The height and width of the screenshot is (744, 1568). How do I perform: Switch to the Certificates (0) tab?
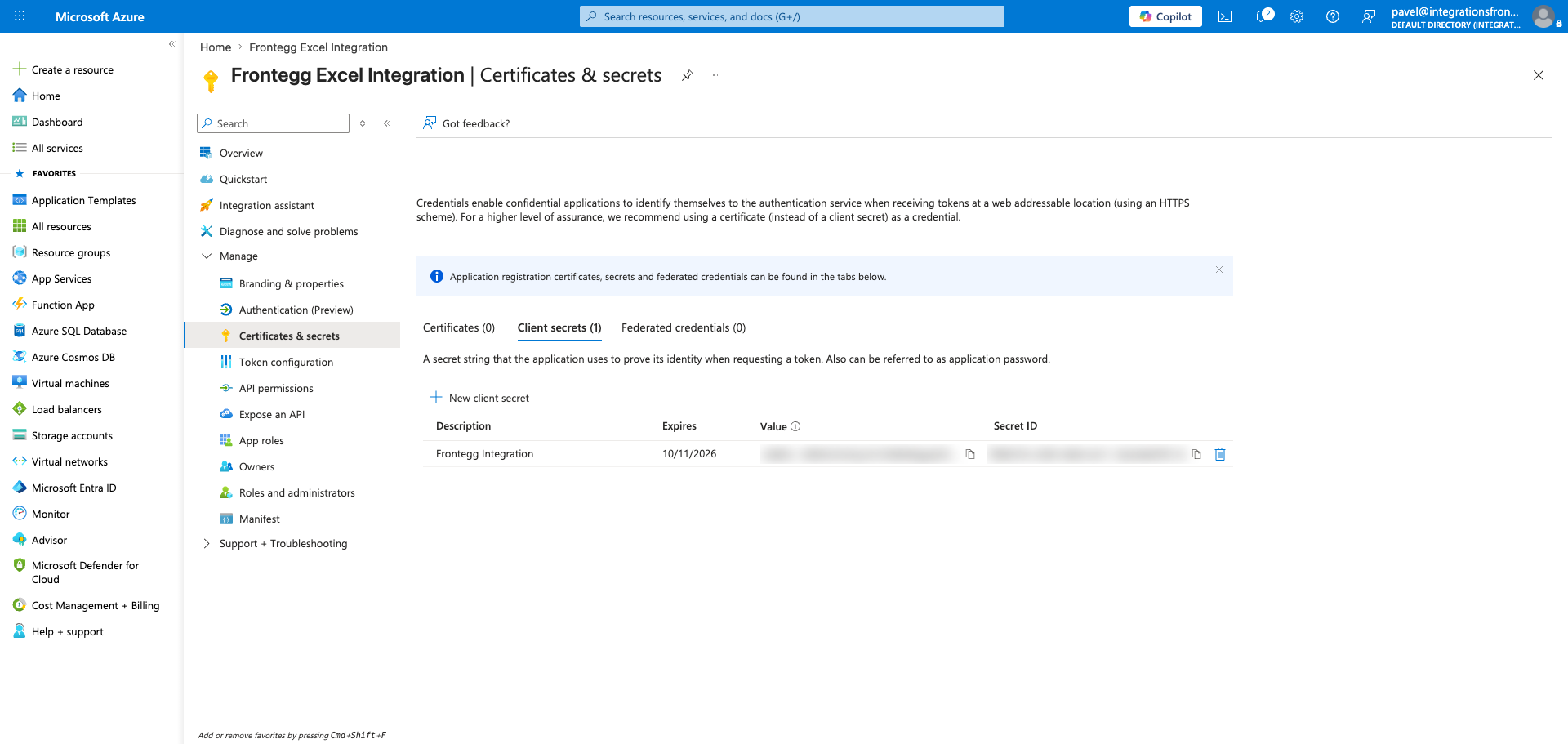coord(459,327)
